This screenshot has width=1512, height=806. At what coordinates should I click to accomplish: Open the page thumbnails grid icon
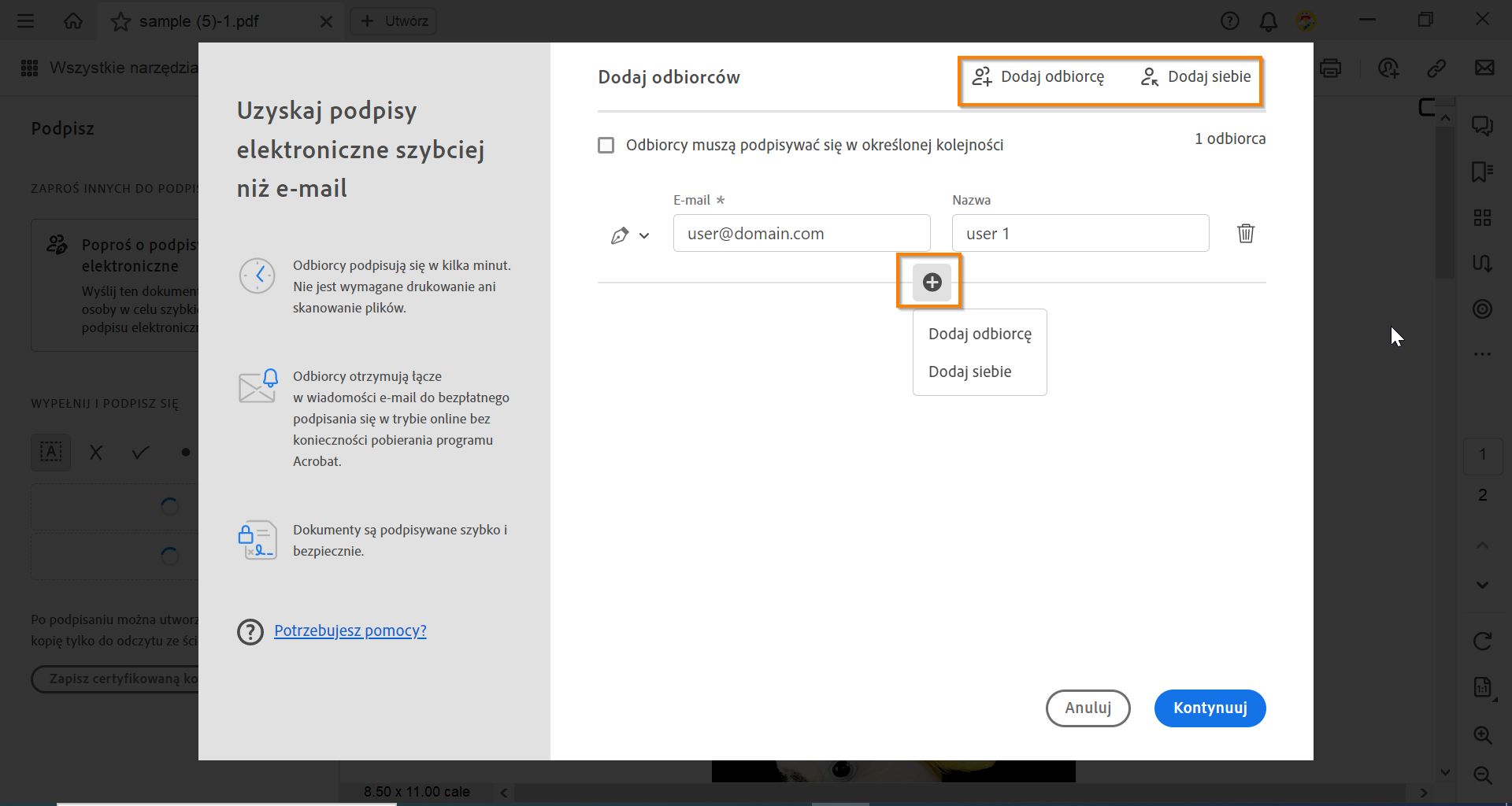[1482, 218]
